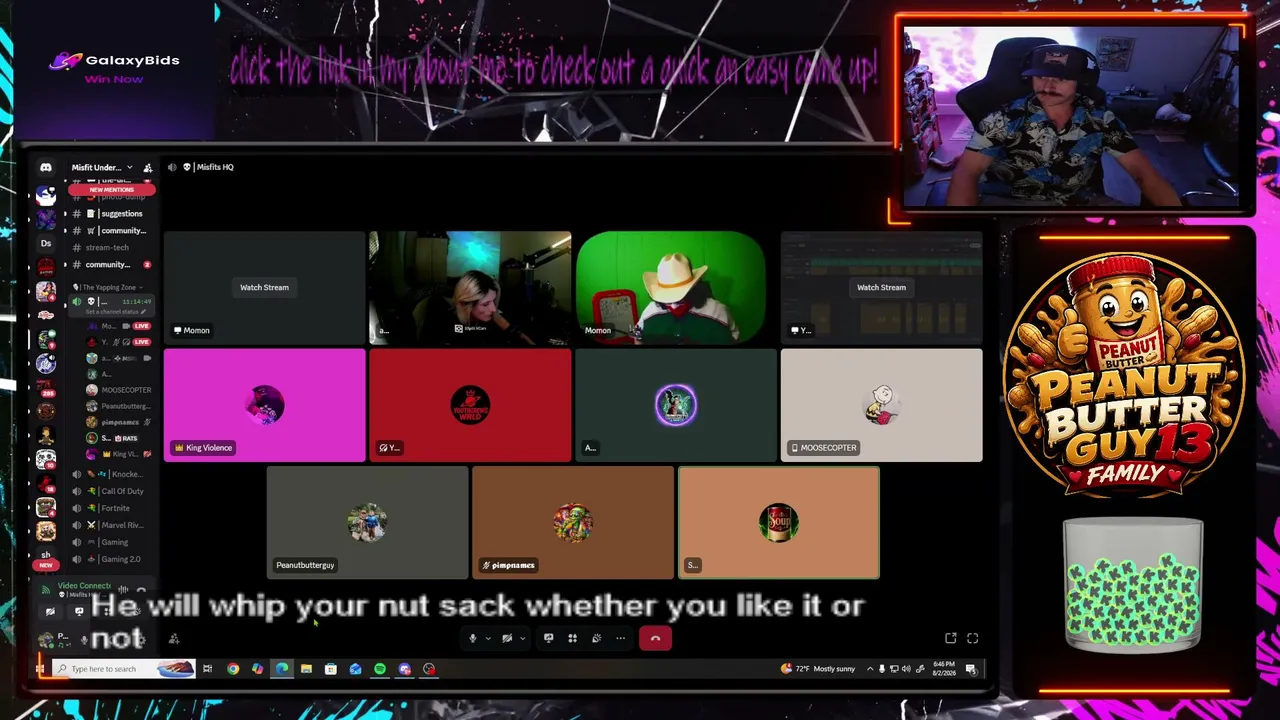Toggle camera in call control bar
Viewport: 1280px width, 720px height.
click(507, 638)
